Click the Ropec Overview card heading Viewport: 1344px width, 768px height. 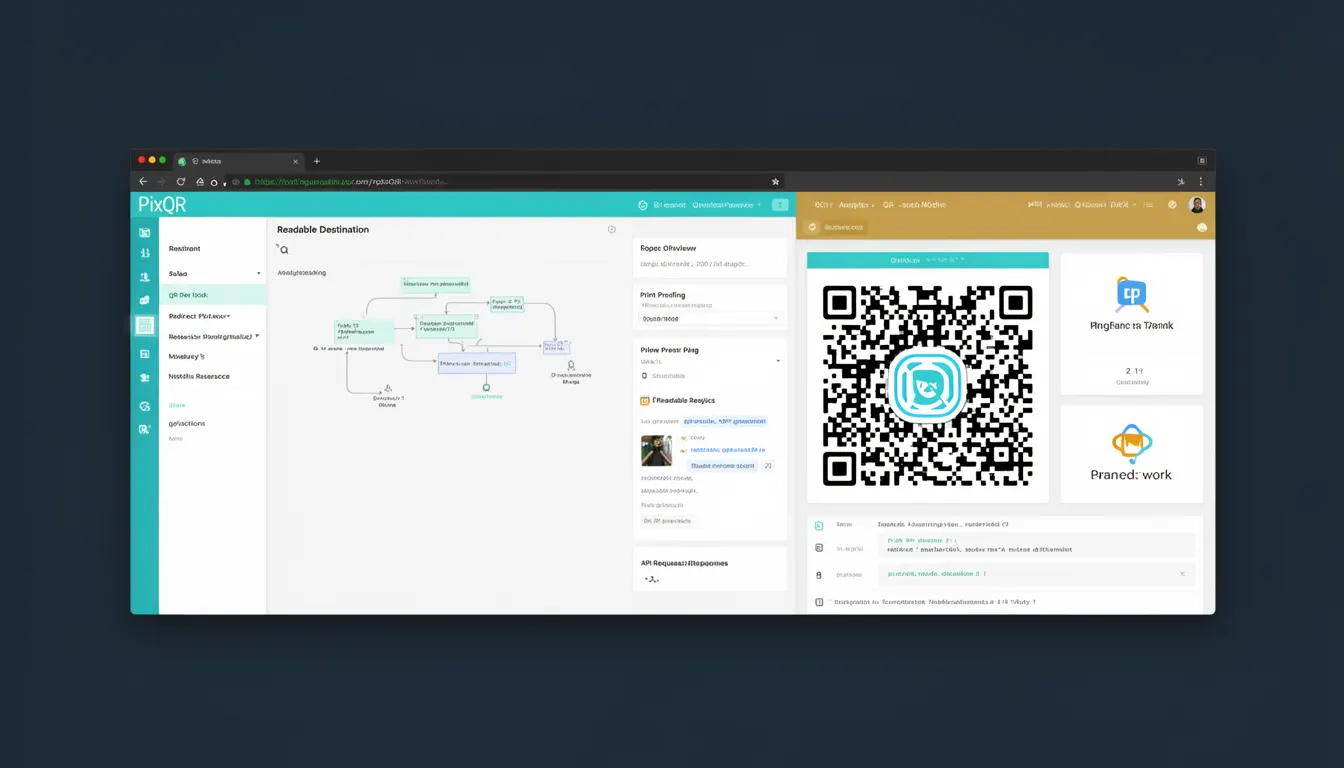[x=668, y=248]
